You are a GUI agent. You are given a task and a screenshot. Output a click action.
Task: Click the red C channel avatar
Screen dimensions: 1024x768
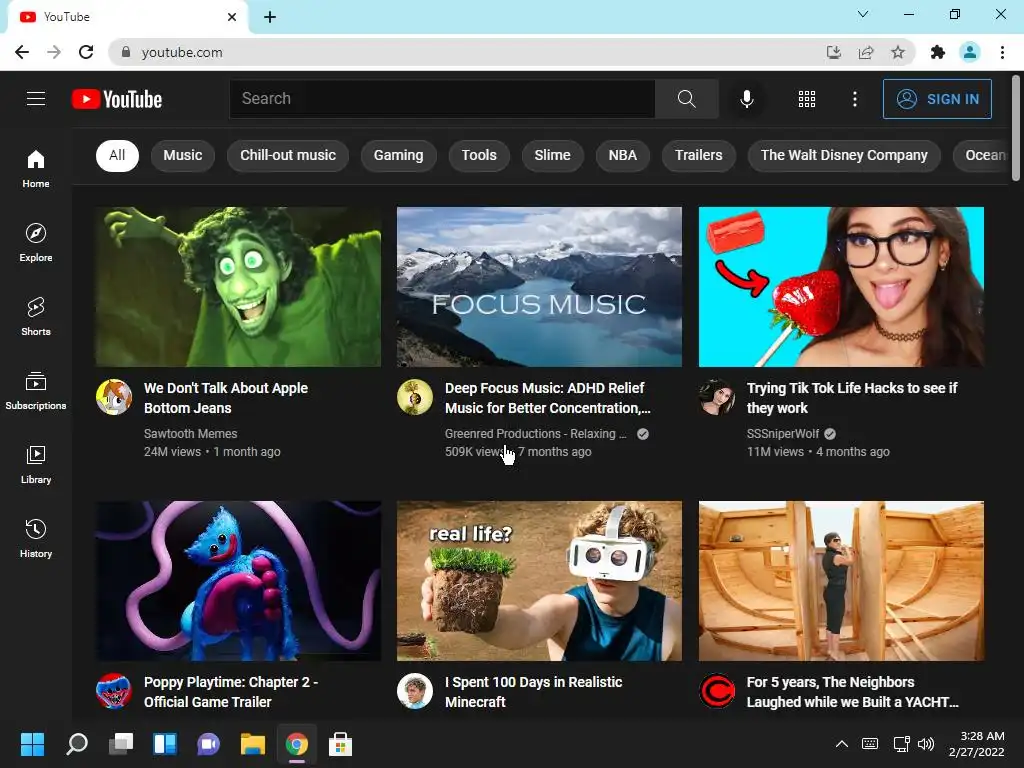[x=716, y=691]
